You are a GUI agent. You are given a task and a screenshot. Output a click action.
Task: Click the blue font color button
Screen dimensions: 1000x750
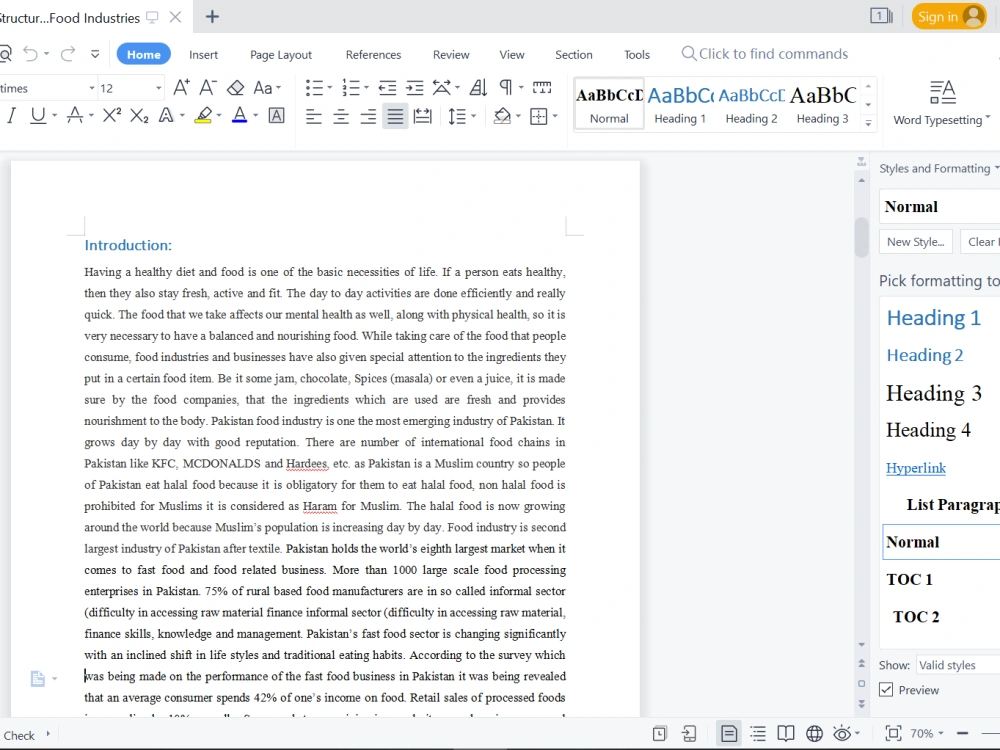click(x=240, y=115)
